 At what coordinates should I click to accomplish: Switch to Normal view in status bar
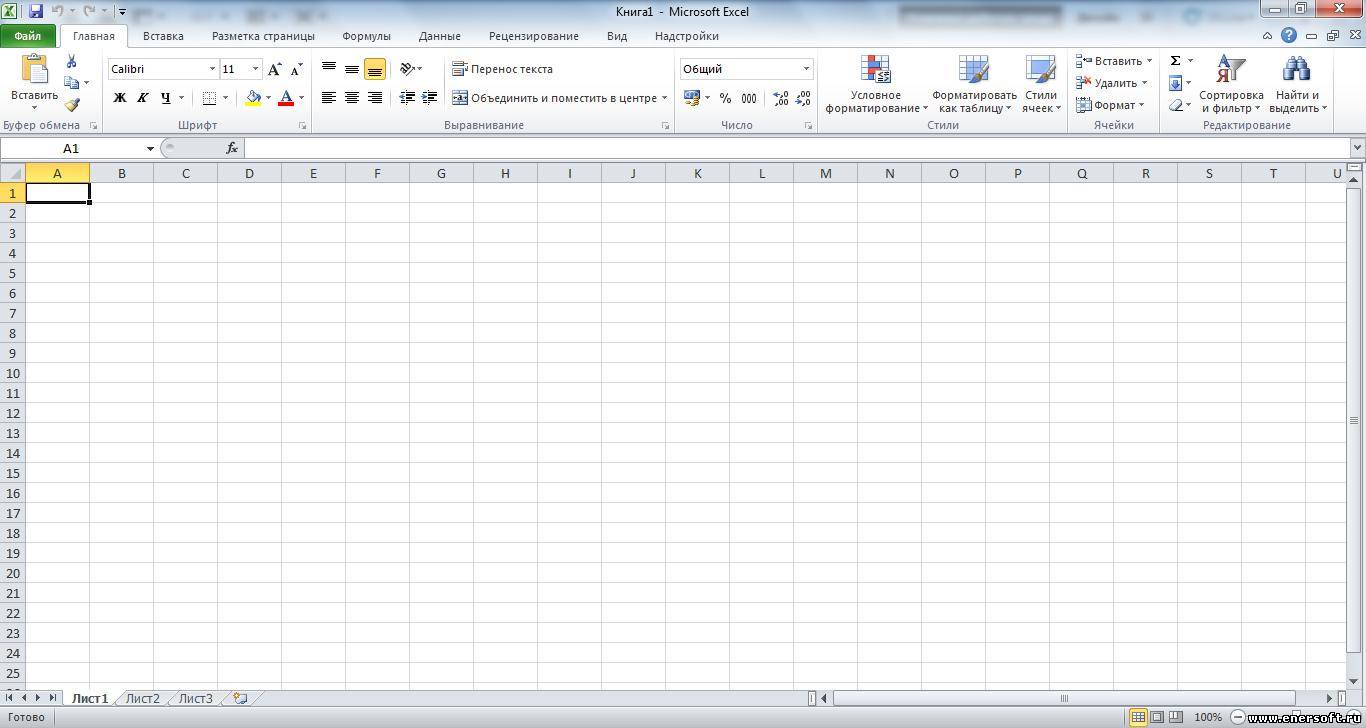1138,717
